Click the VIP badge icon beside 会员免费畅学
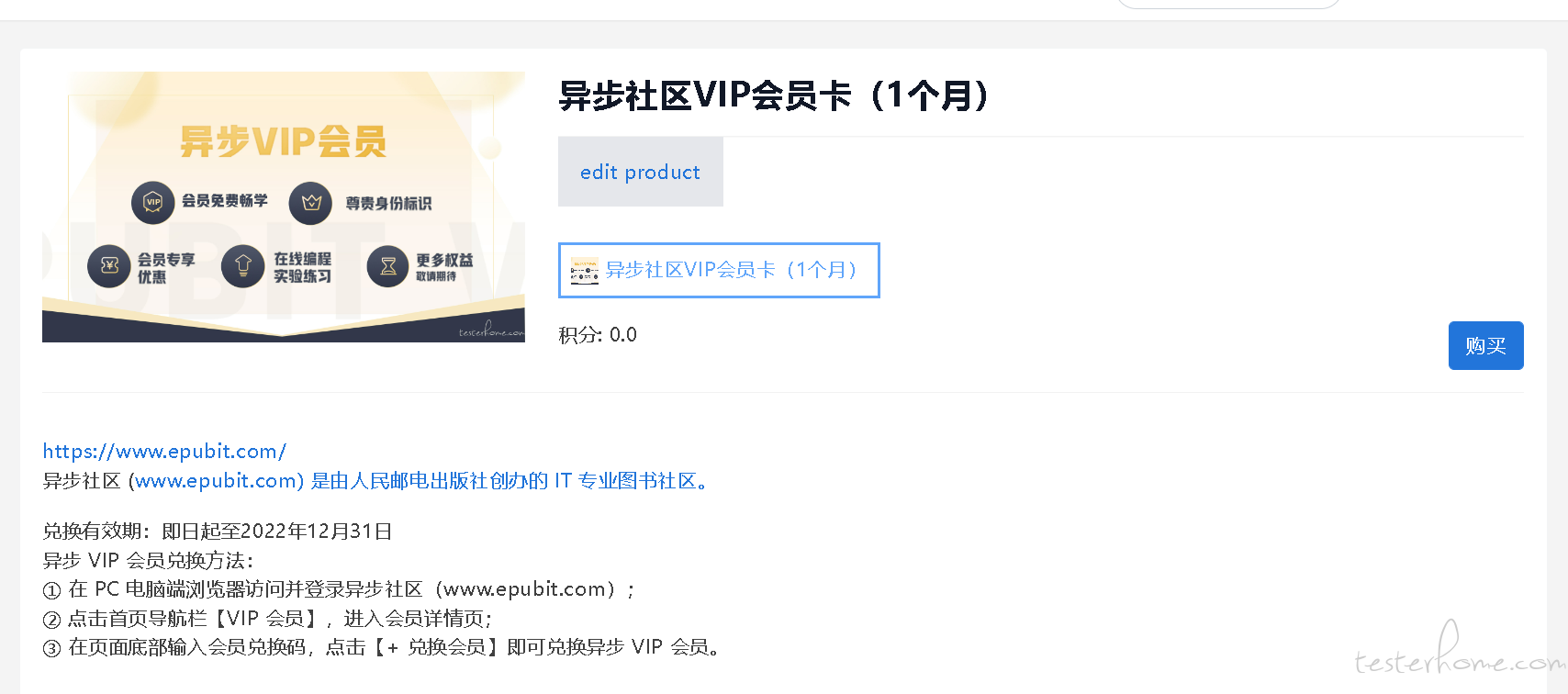This screenshot has width=1568, height=694. pos(153,202)
